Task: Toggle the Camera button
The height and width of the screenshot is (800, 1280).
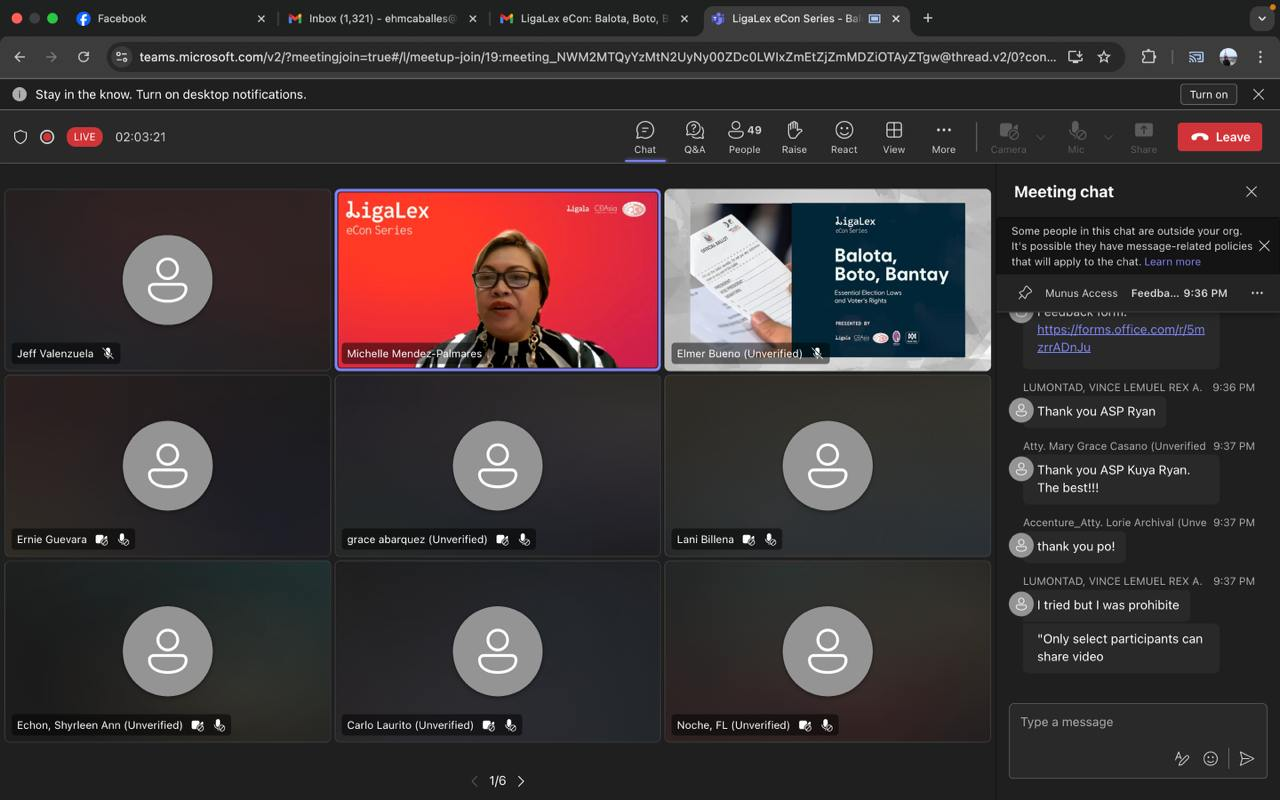Action: (1008, 137)
